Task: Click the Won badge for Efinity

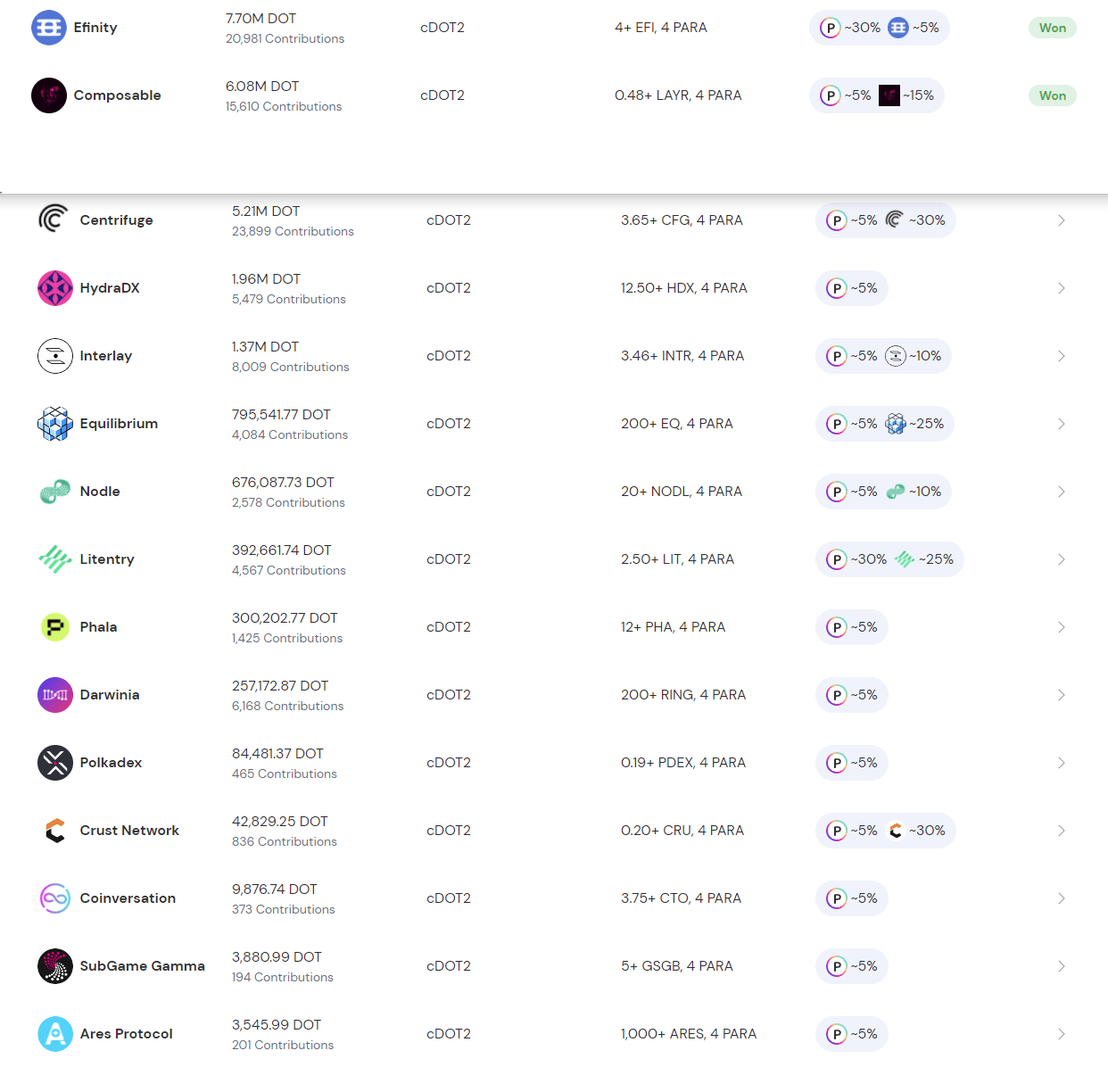Action: click(x=1052, y=28)
